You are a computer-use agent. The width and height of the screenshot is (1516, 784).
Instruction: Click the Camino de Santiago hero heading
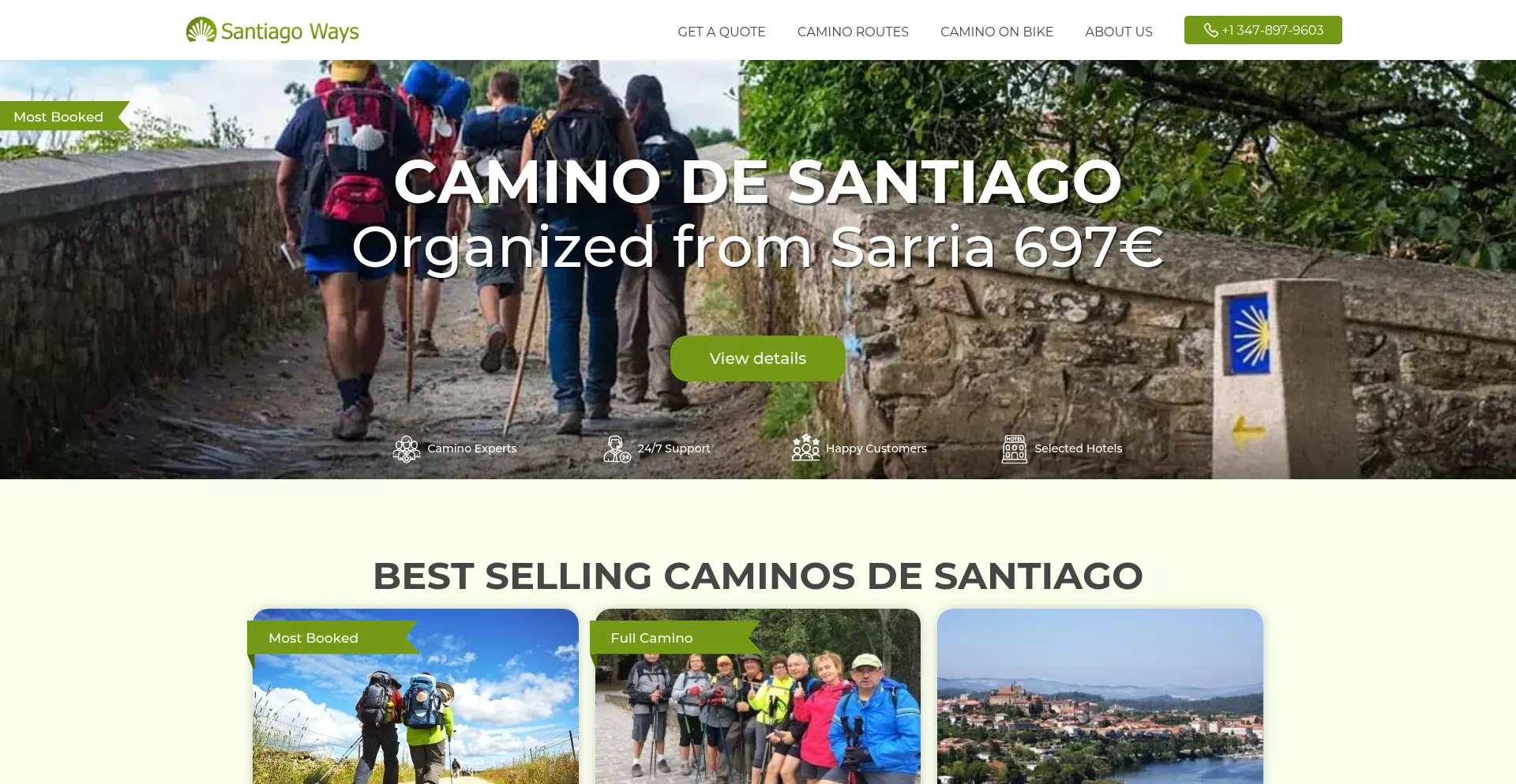point(758,182)
